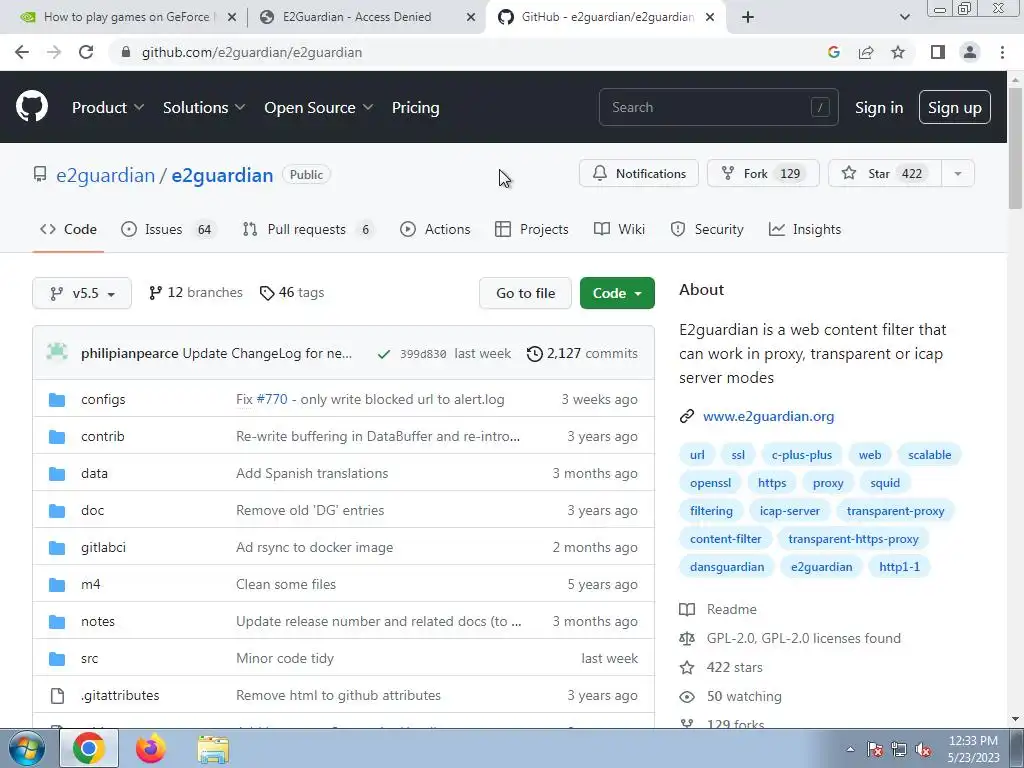1024x768 pixels.
Task: Toggle the browser side panel icon
Action: tap(938, 52)
